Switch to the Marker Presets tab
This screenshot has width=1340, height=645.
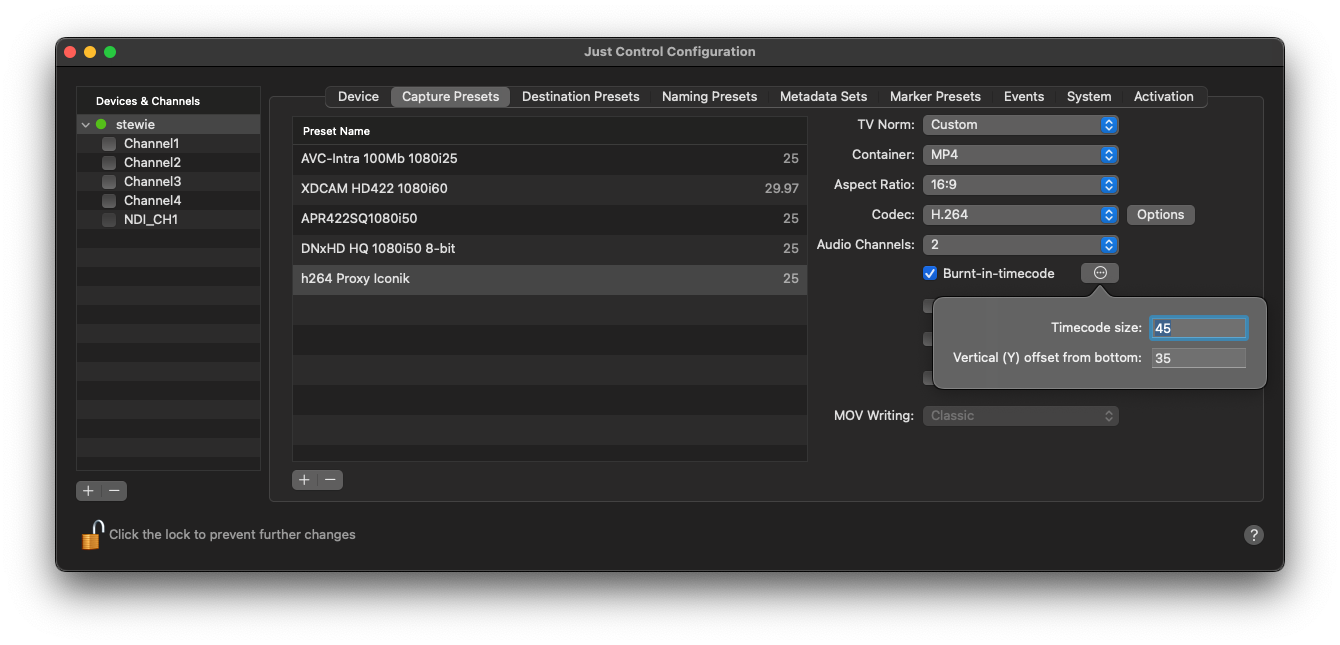pos(936,97)
